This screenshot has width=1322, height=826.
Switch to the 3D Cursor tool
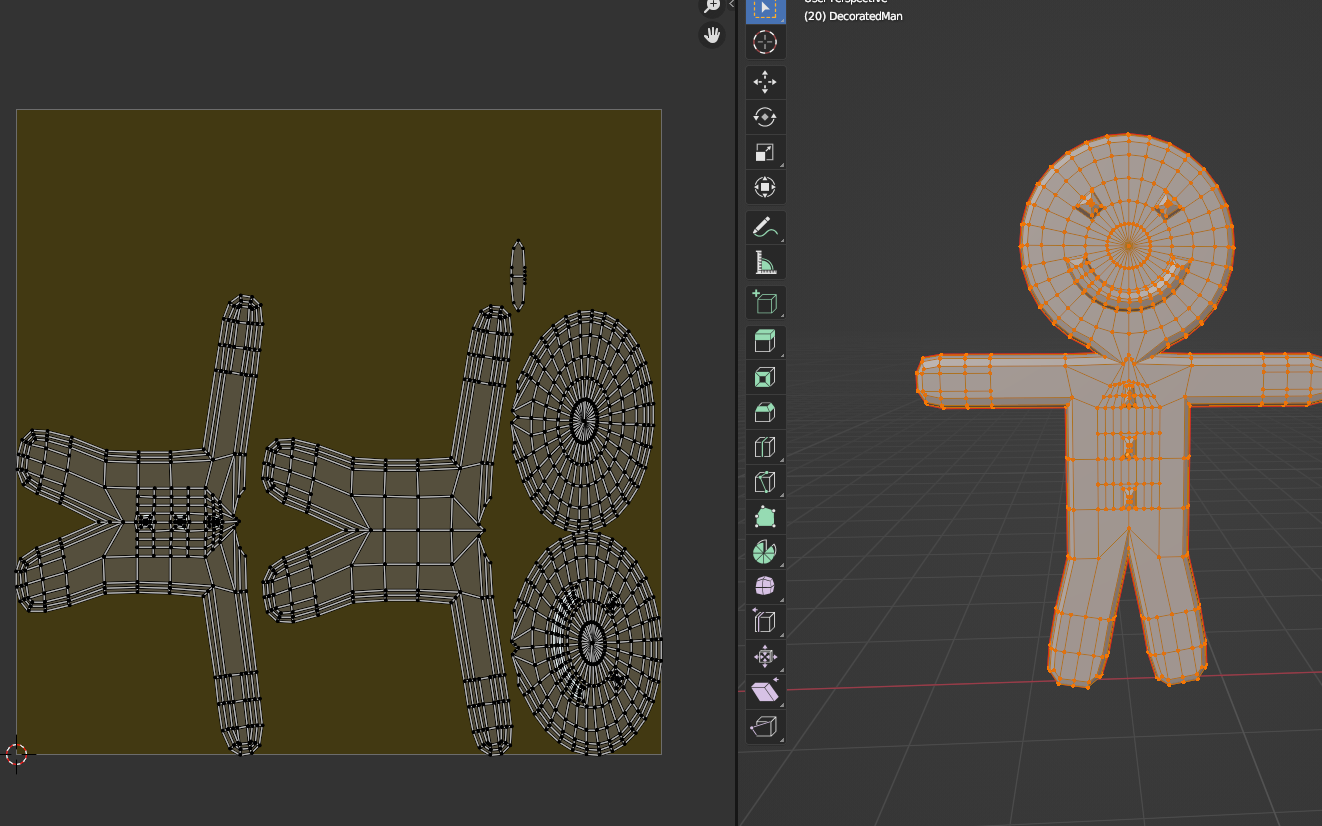click(765, 42)
